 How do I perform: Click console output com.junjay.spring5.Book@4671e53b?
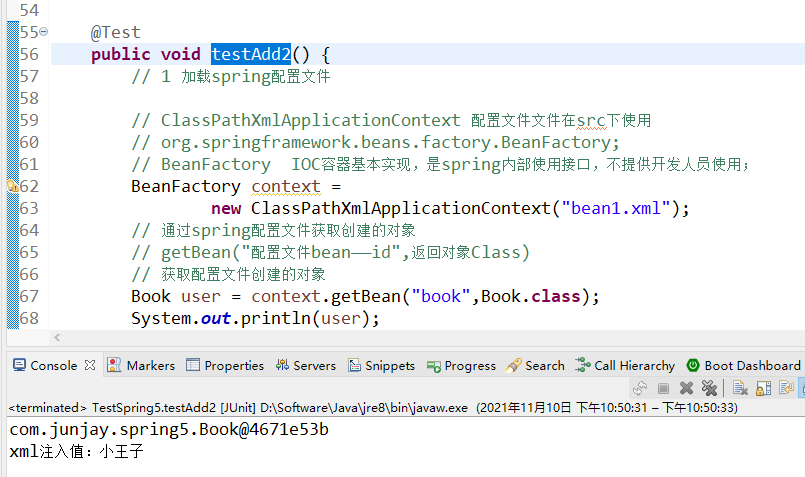[169, 429]
